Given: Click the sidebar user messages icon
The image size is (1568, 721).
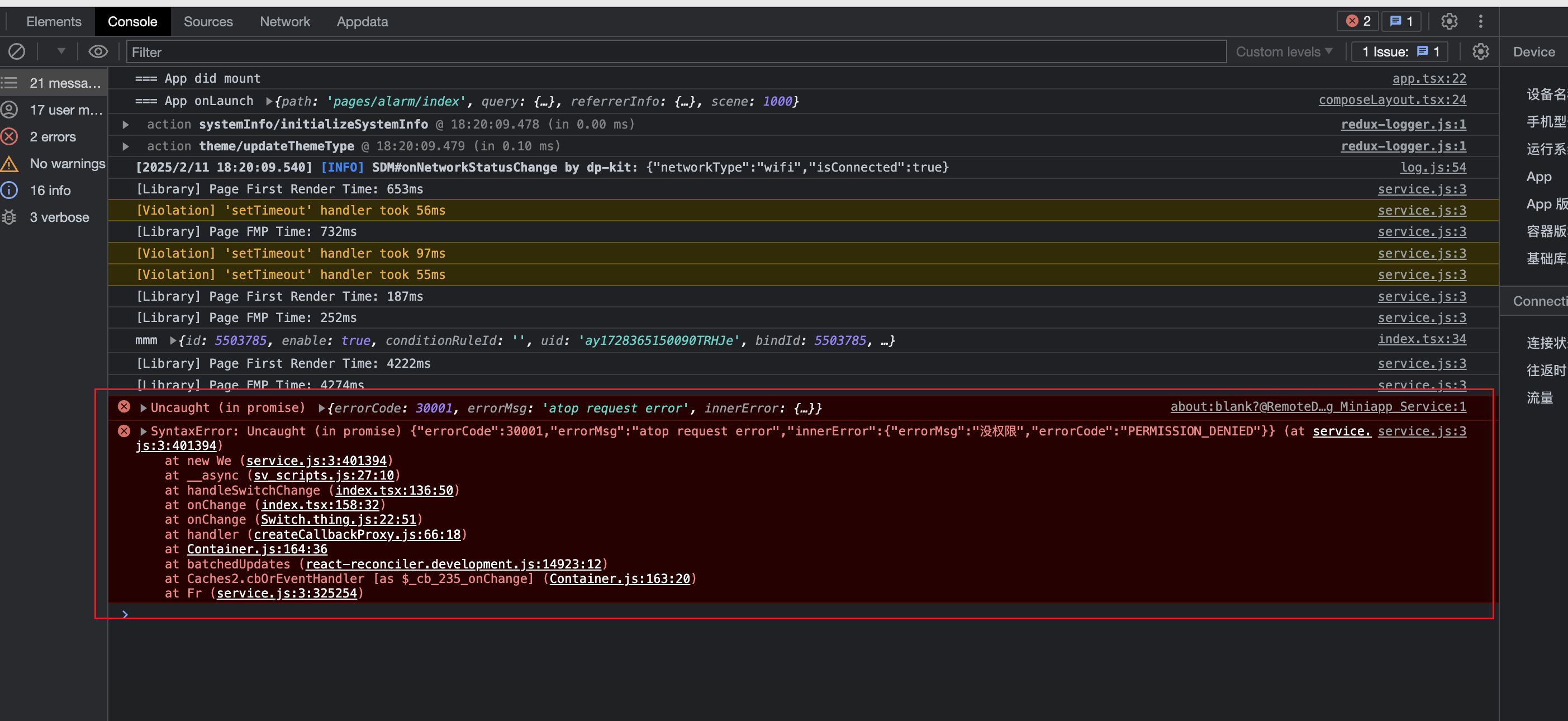Looking at the screenshot, I should (x=9, y=110).
